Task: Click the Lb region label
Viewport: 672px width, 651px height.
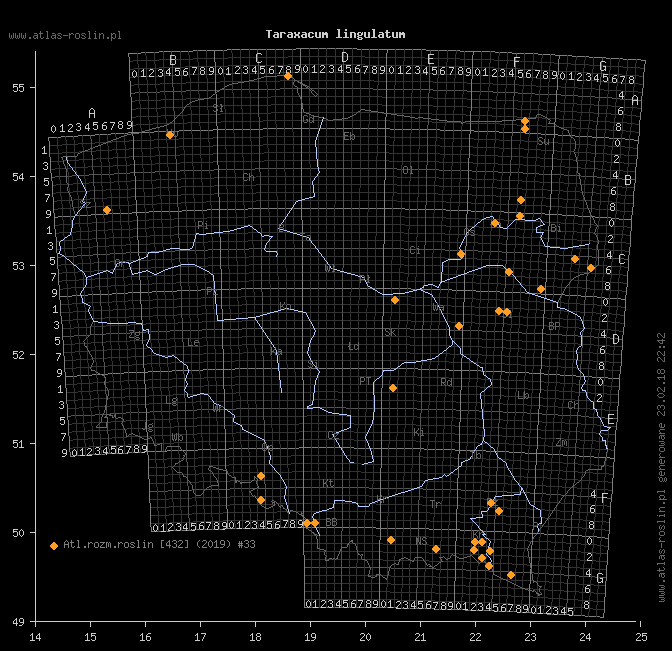Action: [523, 396]
